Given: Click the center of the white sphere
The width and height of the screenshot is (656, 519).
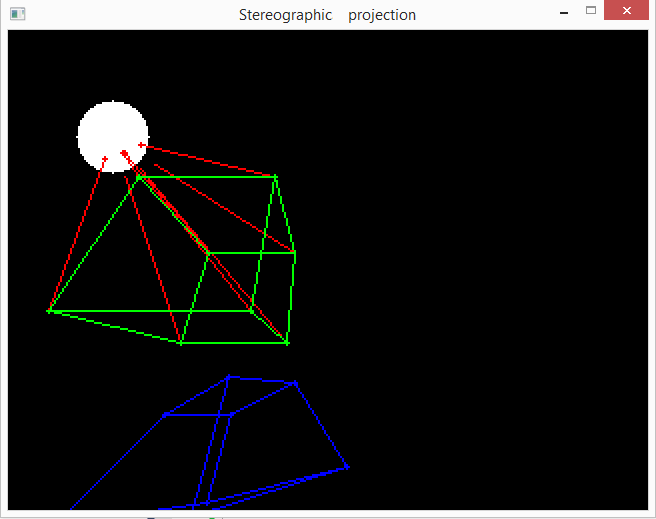Looking at the screenshot, I should pyautogui.click(x=113, y=137).
